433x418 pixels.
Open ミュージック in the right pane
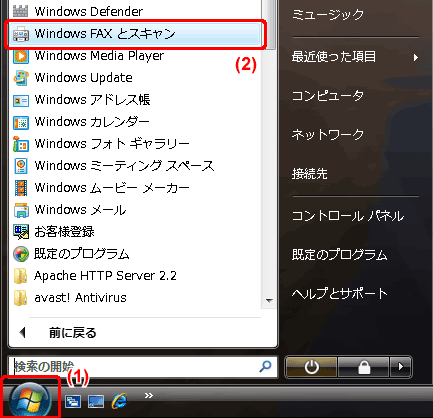coord(327,15)
